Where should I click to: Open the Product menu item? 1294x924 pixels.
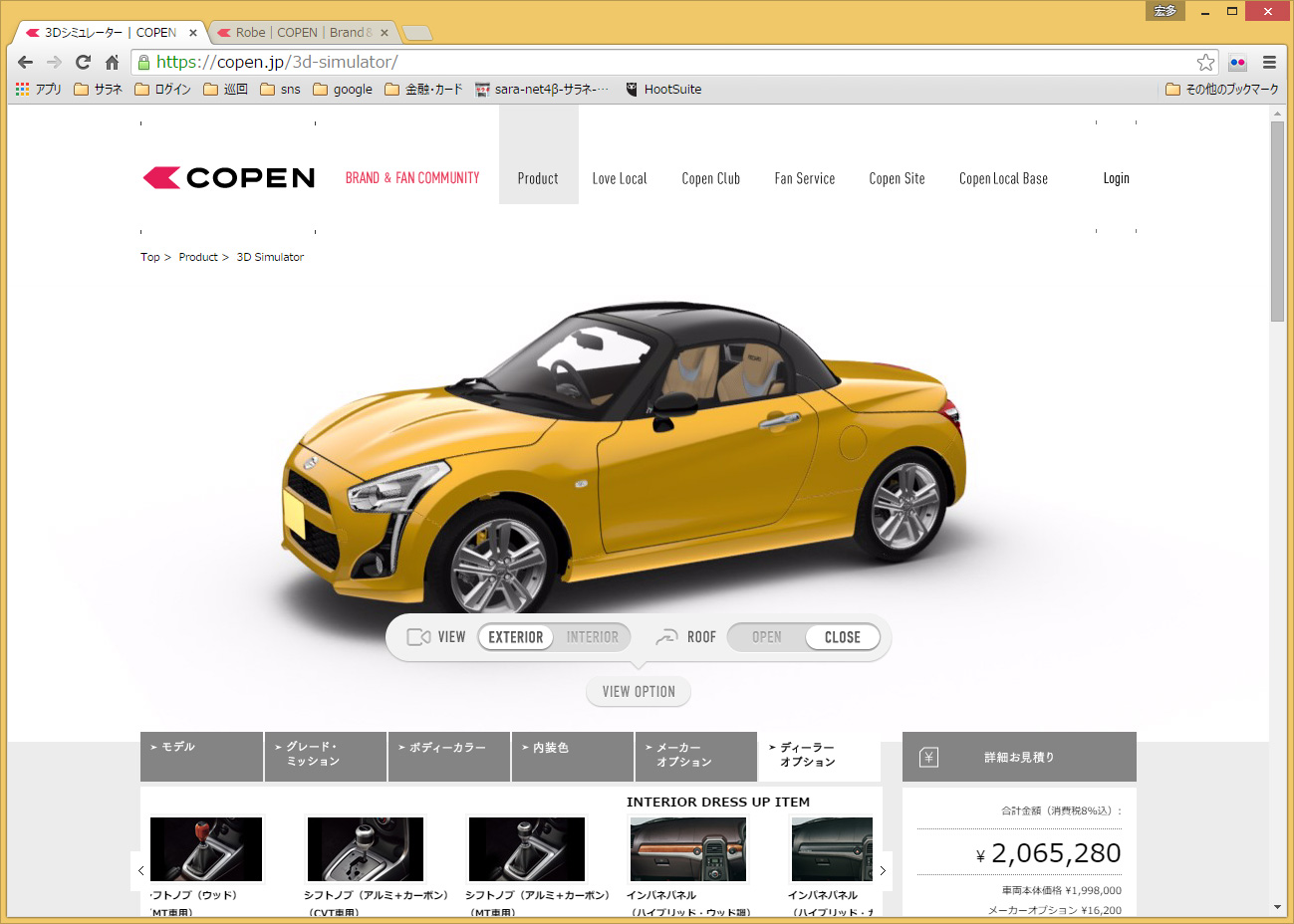click(538, 178)
